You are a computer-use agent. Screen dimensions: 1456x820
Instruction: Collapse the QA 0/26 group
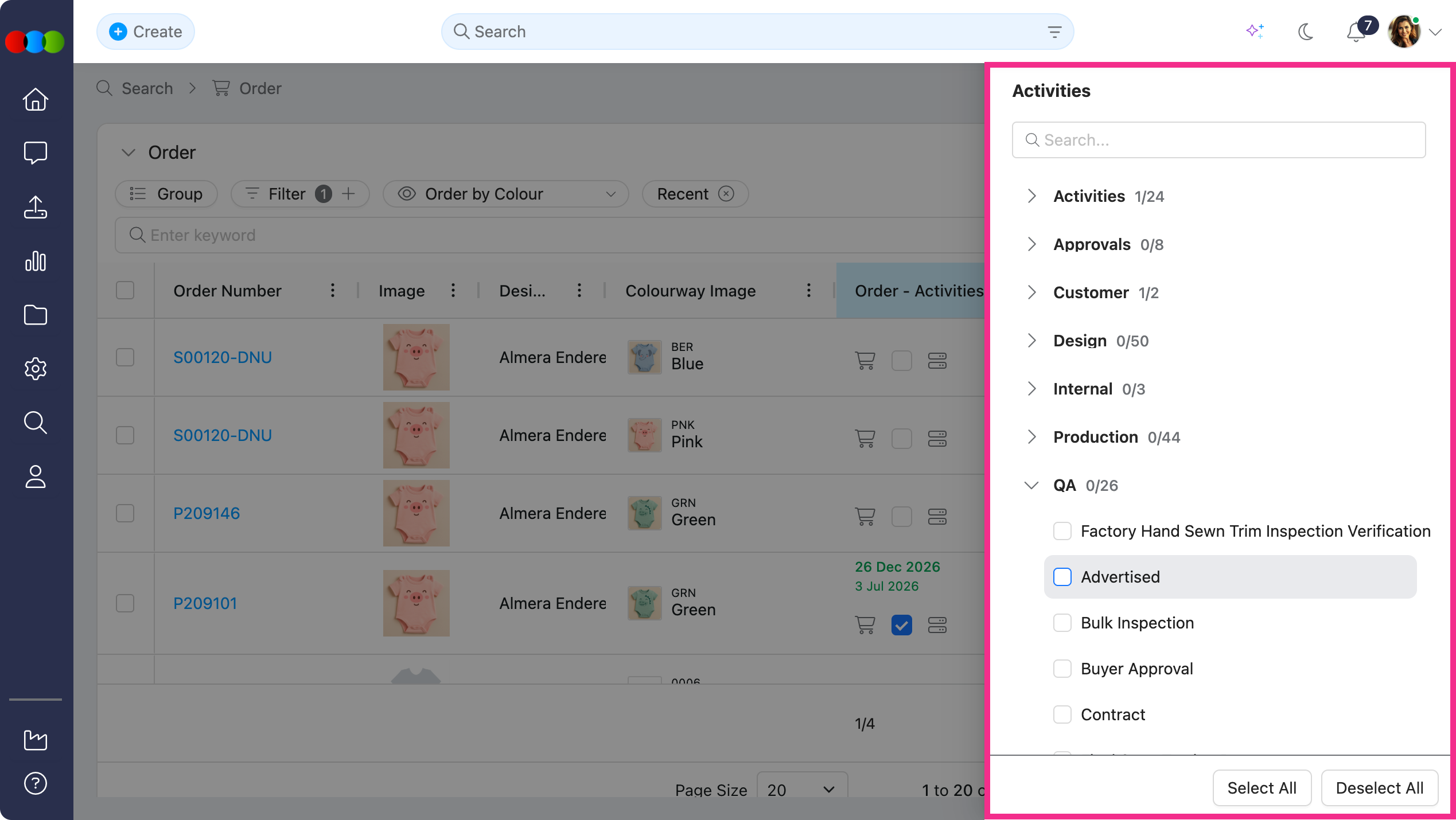(x=1031, y=485)
